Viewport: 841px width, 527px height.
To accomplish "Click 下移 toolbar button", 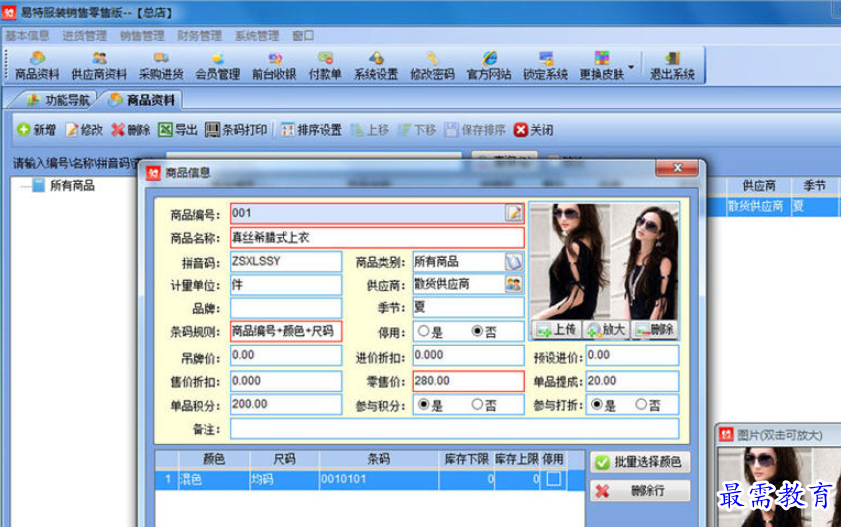I will point(417,130).
